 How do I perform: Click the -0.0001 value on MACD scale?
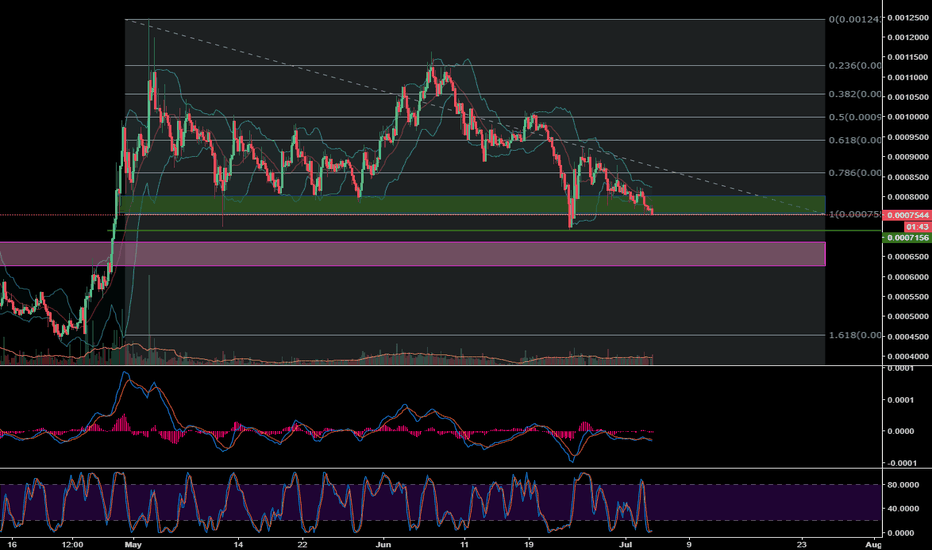click(x=902, y=463)
